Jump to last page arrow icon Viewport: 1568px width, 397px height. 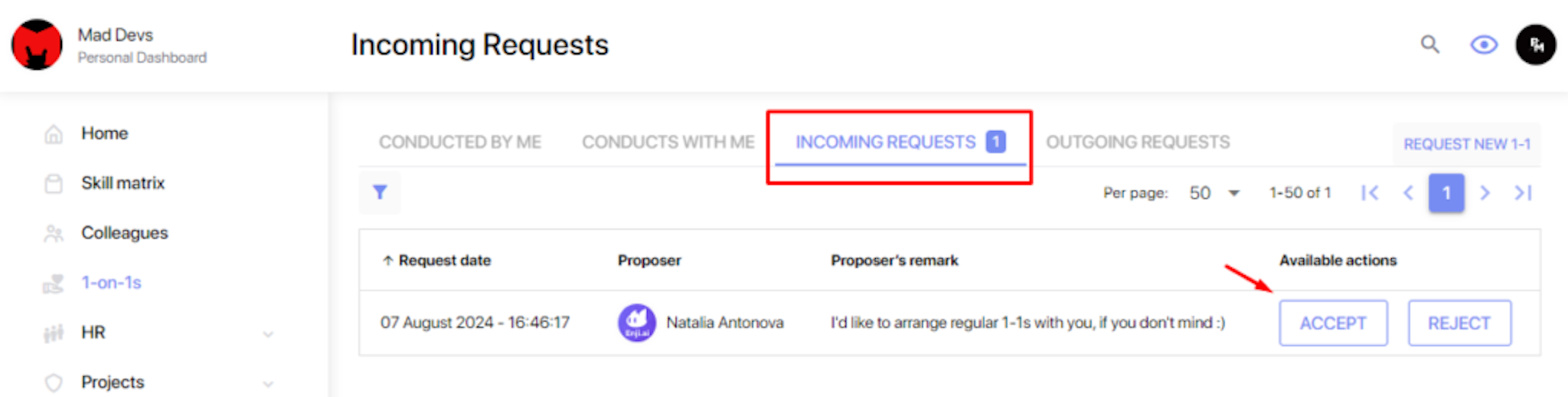(x=1523, y=193)
